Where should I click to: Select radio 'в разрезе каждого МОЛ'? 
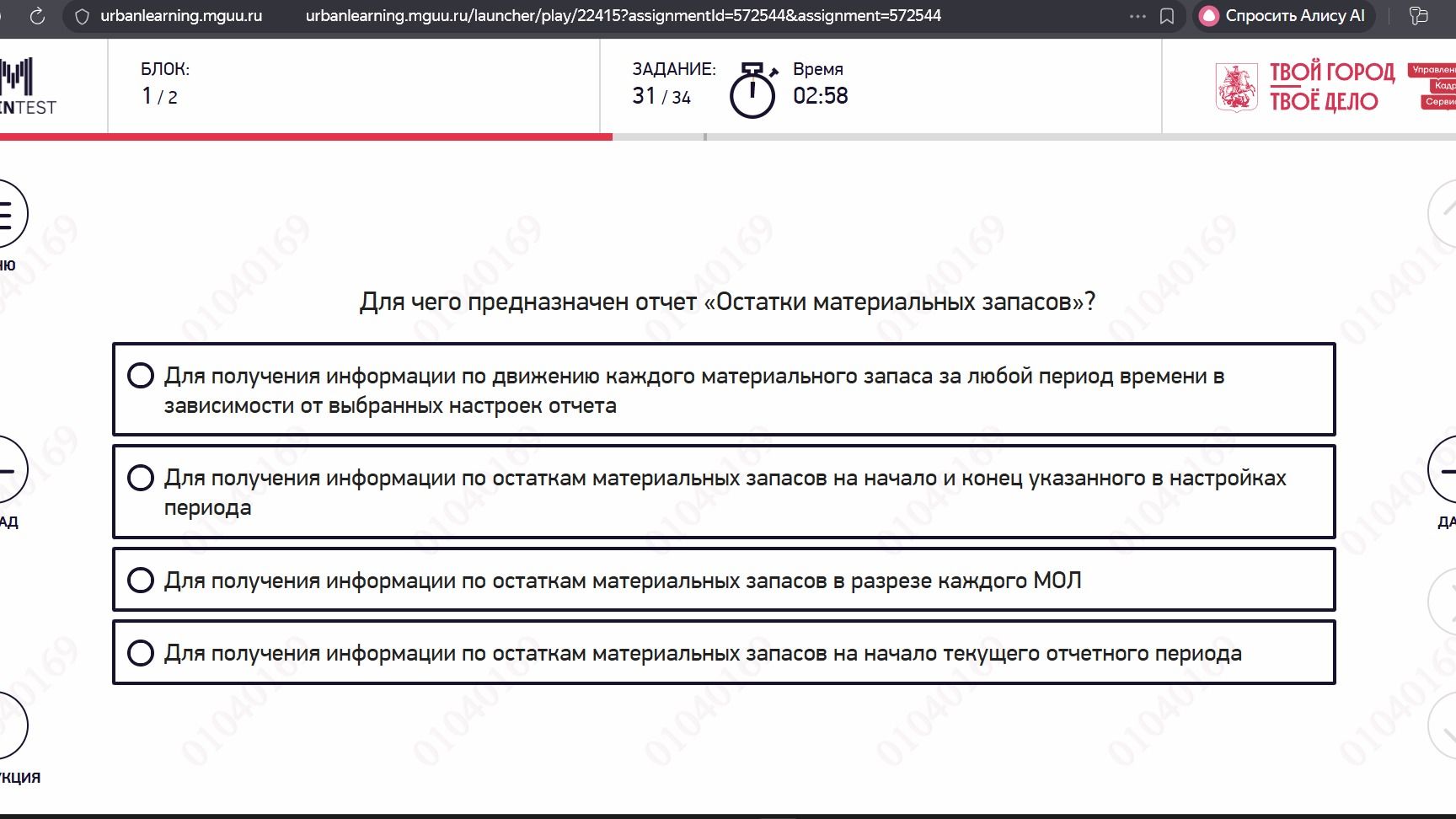click(140, 581)
